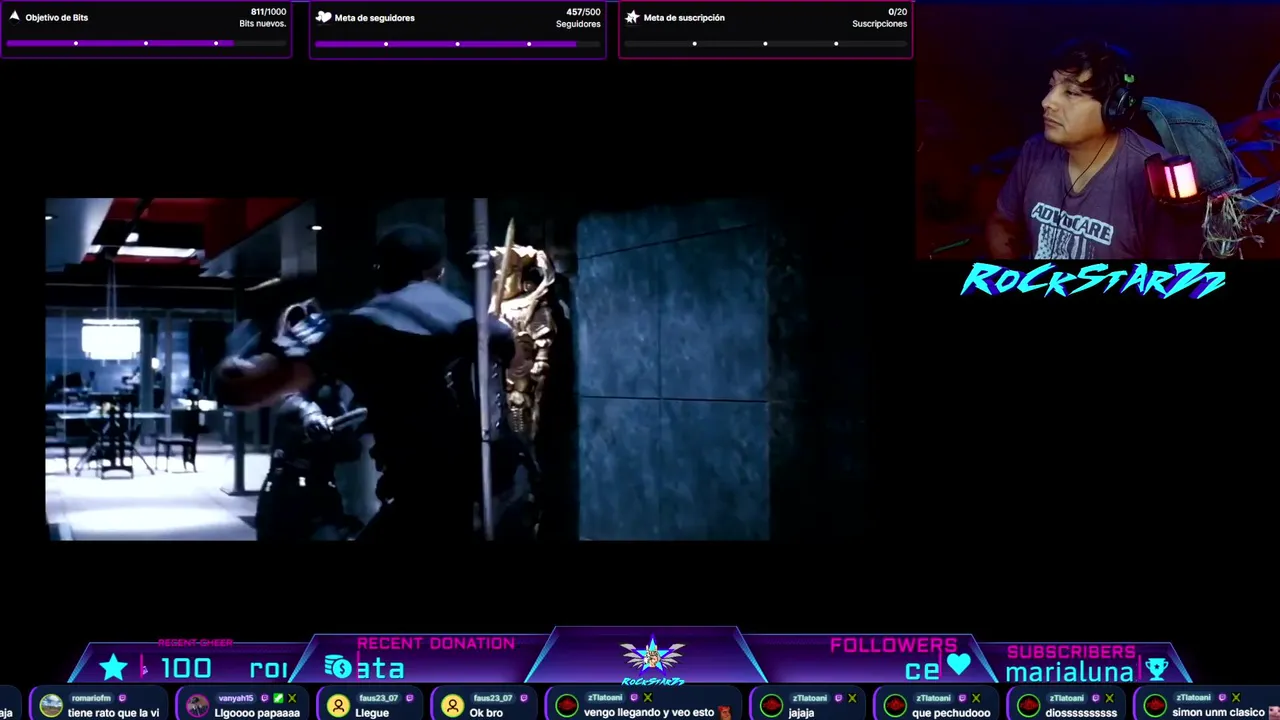Click the X badge on 'que pechudooo' message
Image resolution: width=1280 pixels, height=720 pixels.
[976, 698]
